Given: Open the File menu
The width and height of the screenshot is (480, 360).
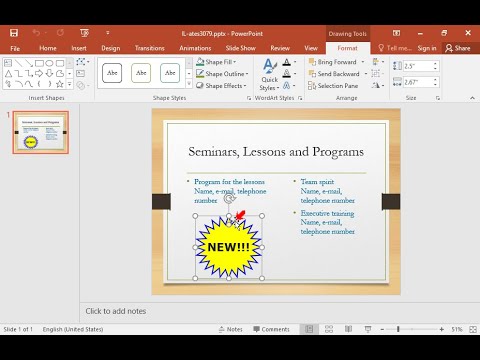Looking at the screenshot, I should pos(15,48).
